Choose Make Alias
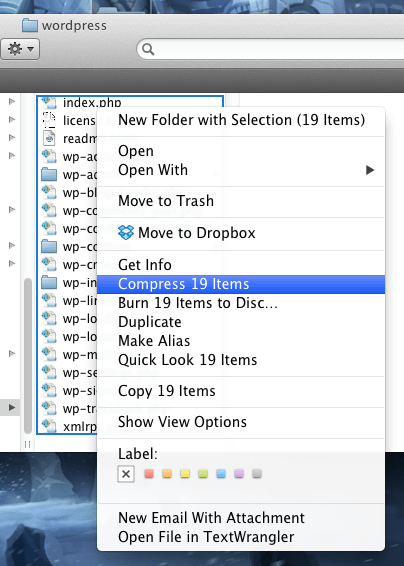This screenshot has height=566, width=404. point(241,341)
